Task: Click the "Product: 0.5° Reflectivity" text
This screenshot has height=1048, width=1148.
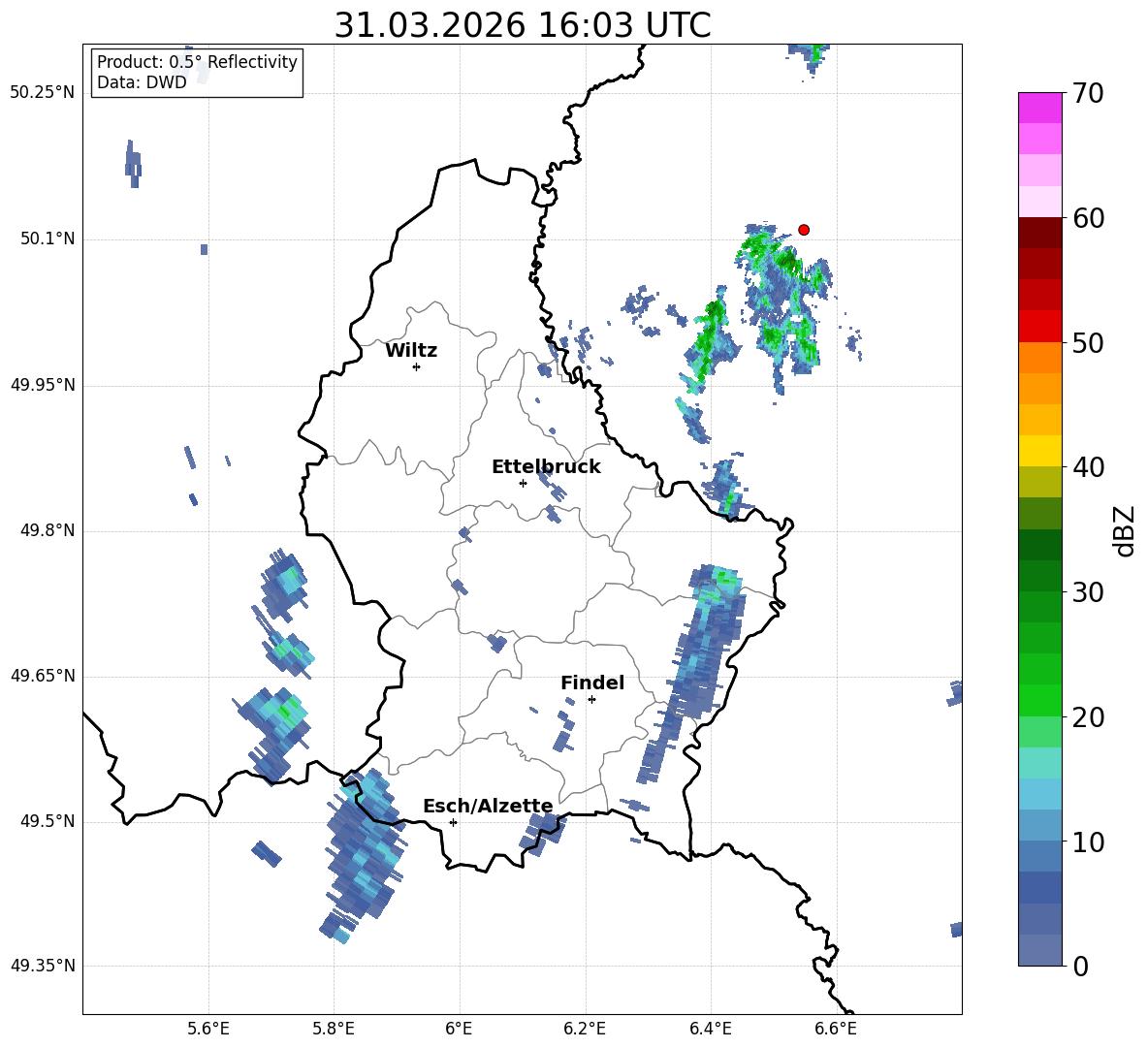Action: point(197,61)
